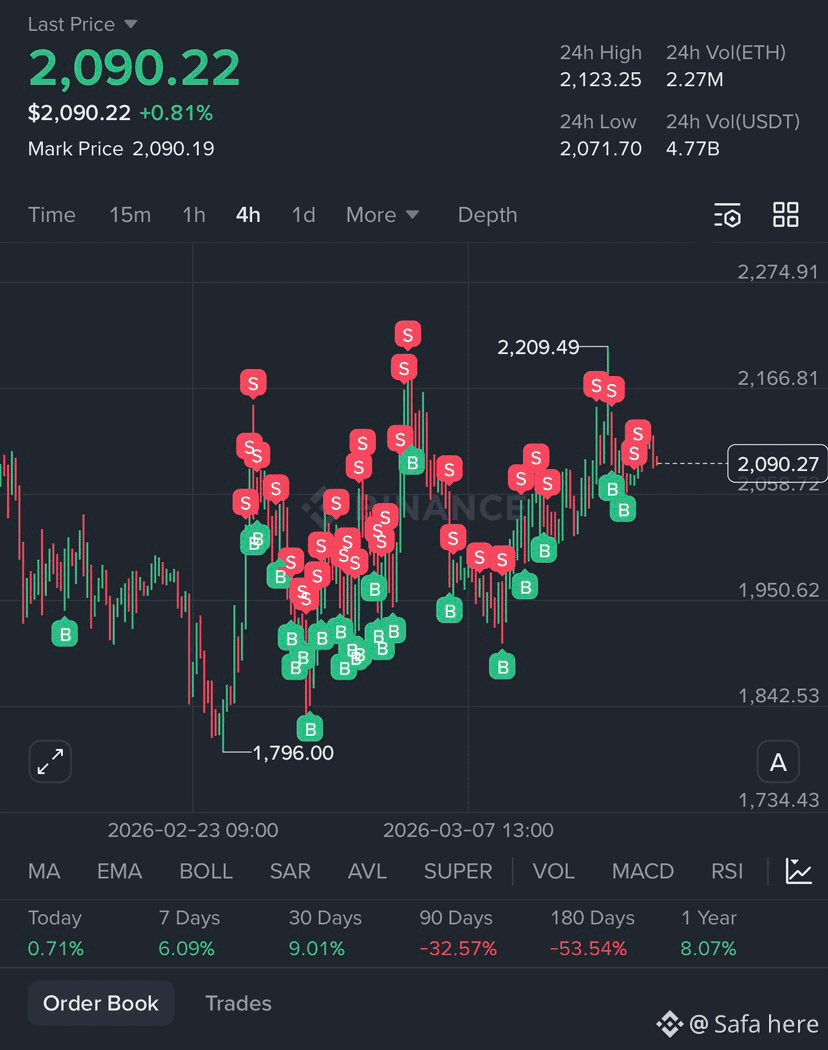Tap the Mark Price 2,090.19 value
This screenshot has width=828, height=1050.
pyautogui.click(x=173, y=149)
